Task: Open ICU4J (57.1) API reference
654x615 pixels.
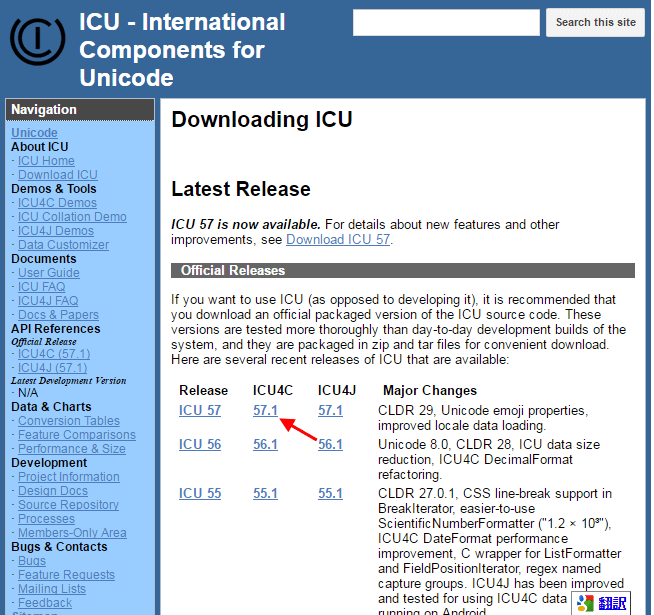Action: click(x=53, y=368)
